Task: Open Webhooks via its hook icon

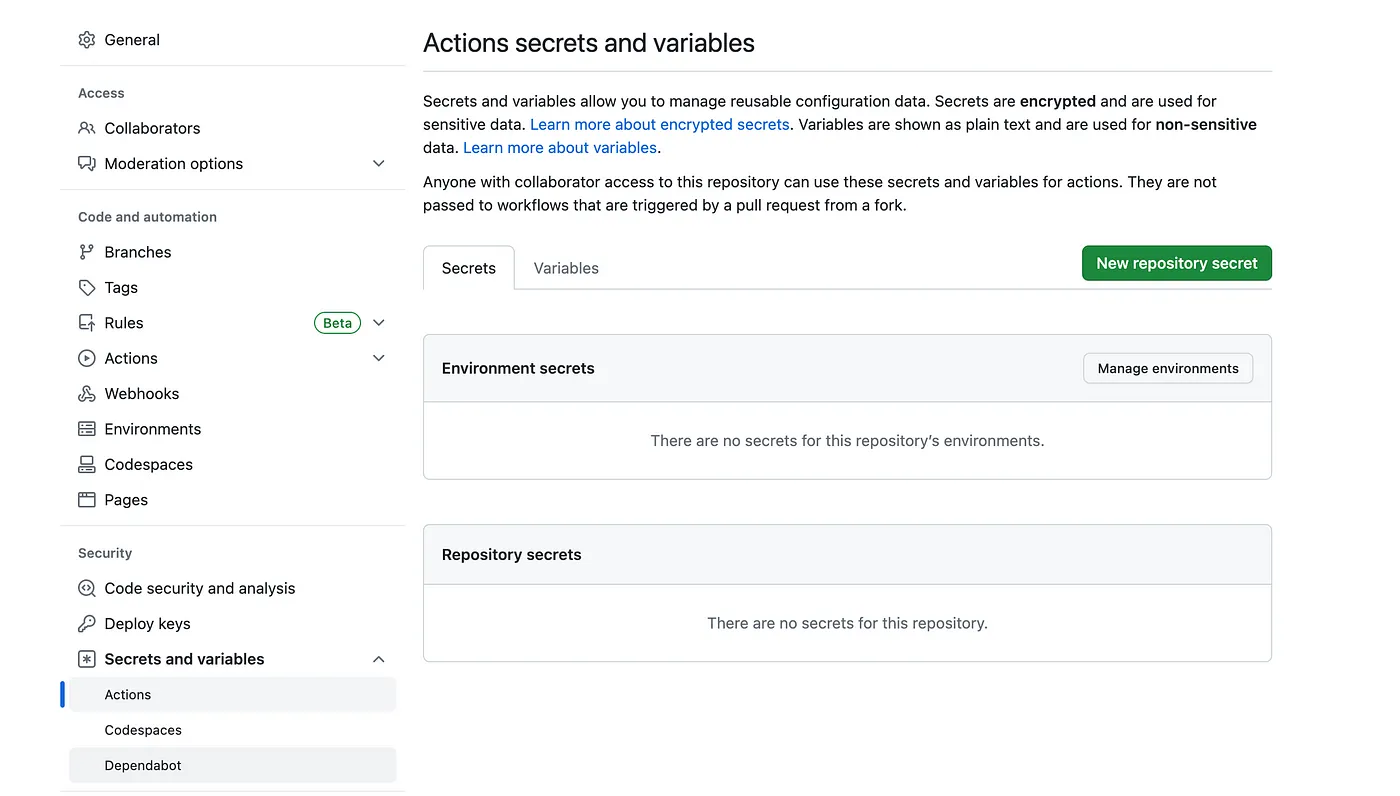Action: point(88,393)
